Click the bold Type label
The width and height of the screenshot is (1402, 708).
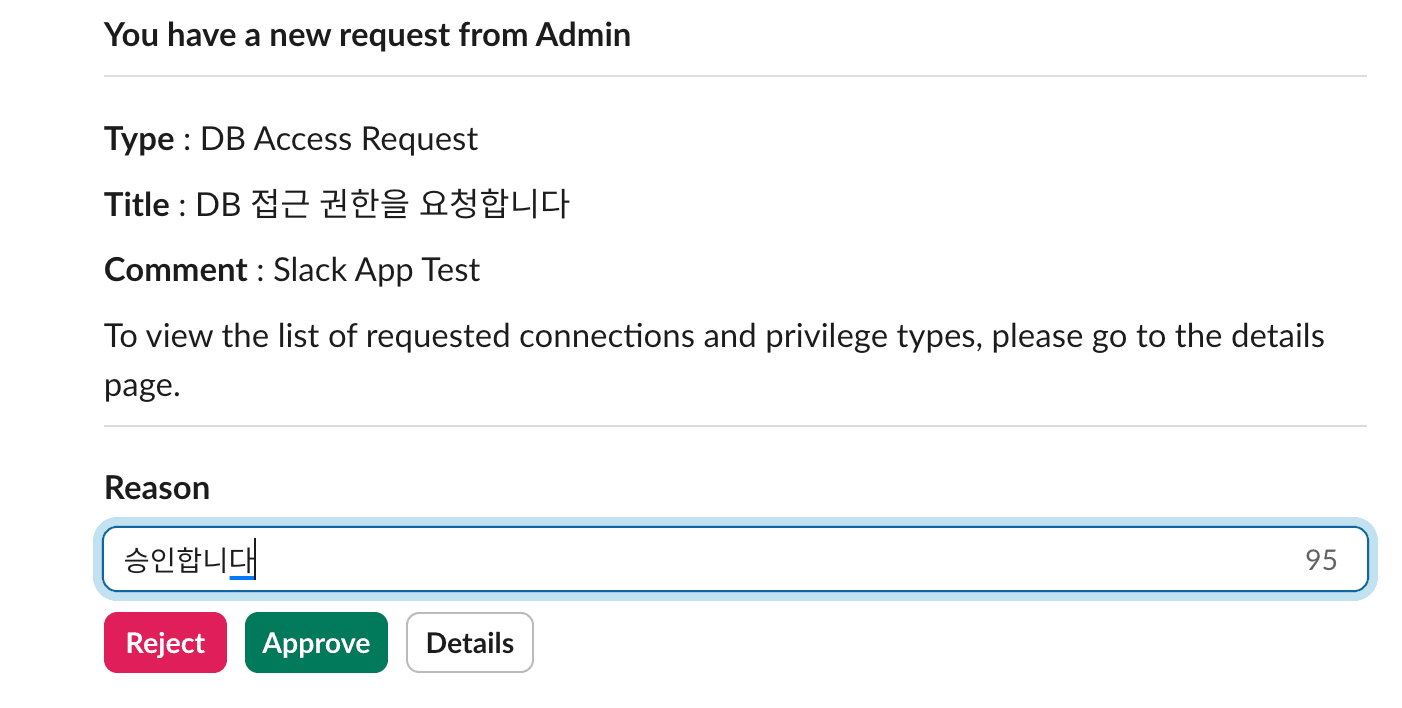[x=138, y=139]
